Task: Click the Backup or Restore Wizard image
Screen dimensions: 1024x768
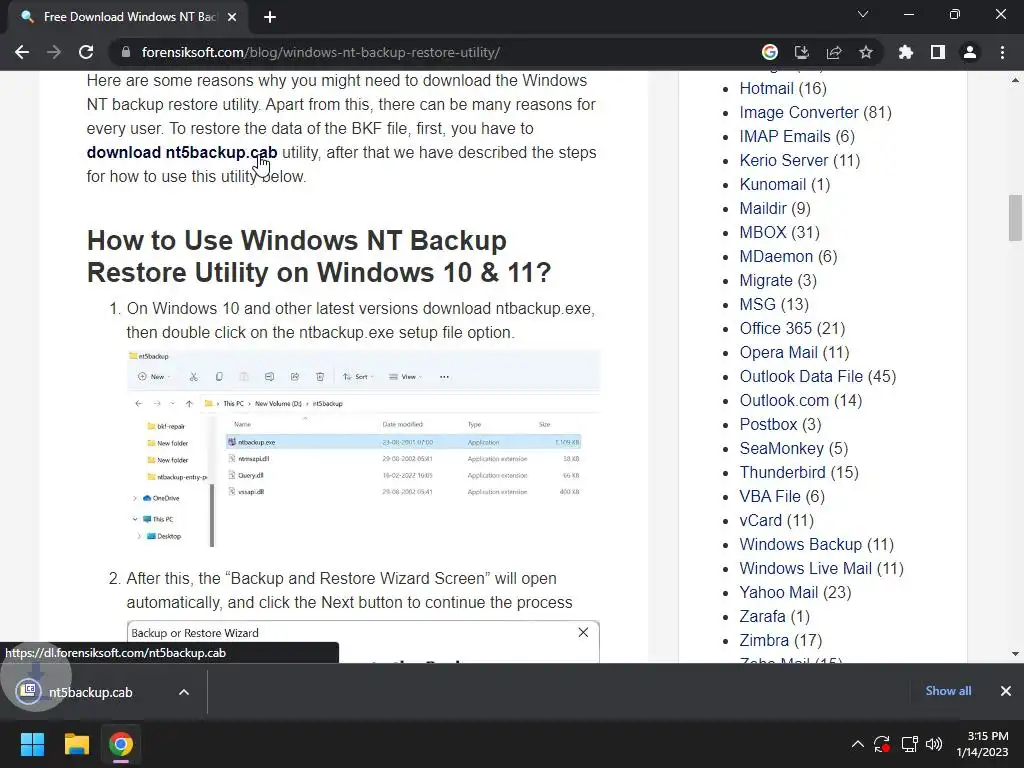Action: (x=363, y=641)
